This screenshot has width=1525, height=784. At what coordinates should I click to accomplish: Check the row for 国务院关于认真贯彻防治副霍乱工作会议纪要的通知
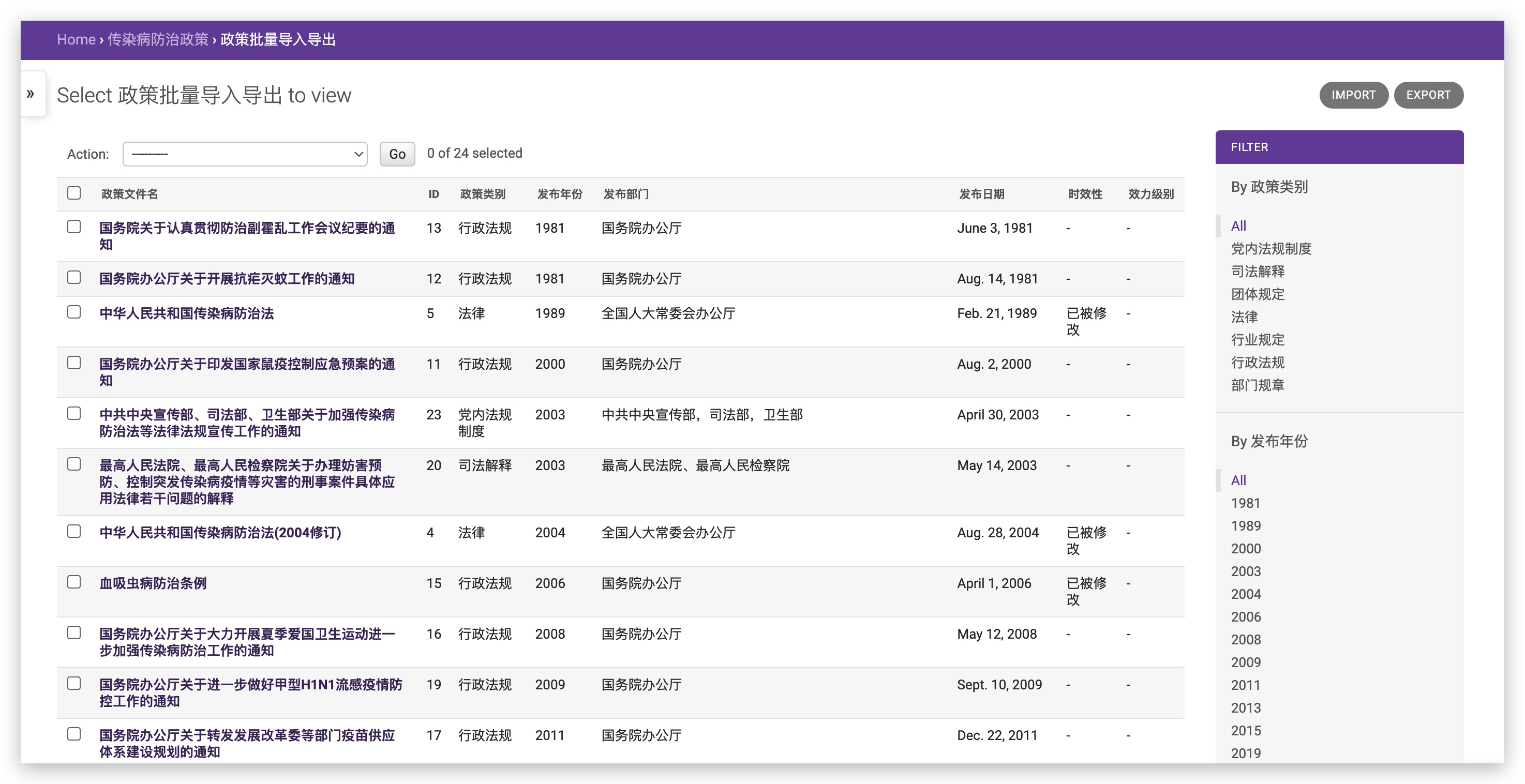(74, 227)
